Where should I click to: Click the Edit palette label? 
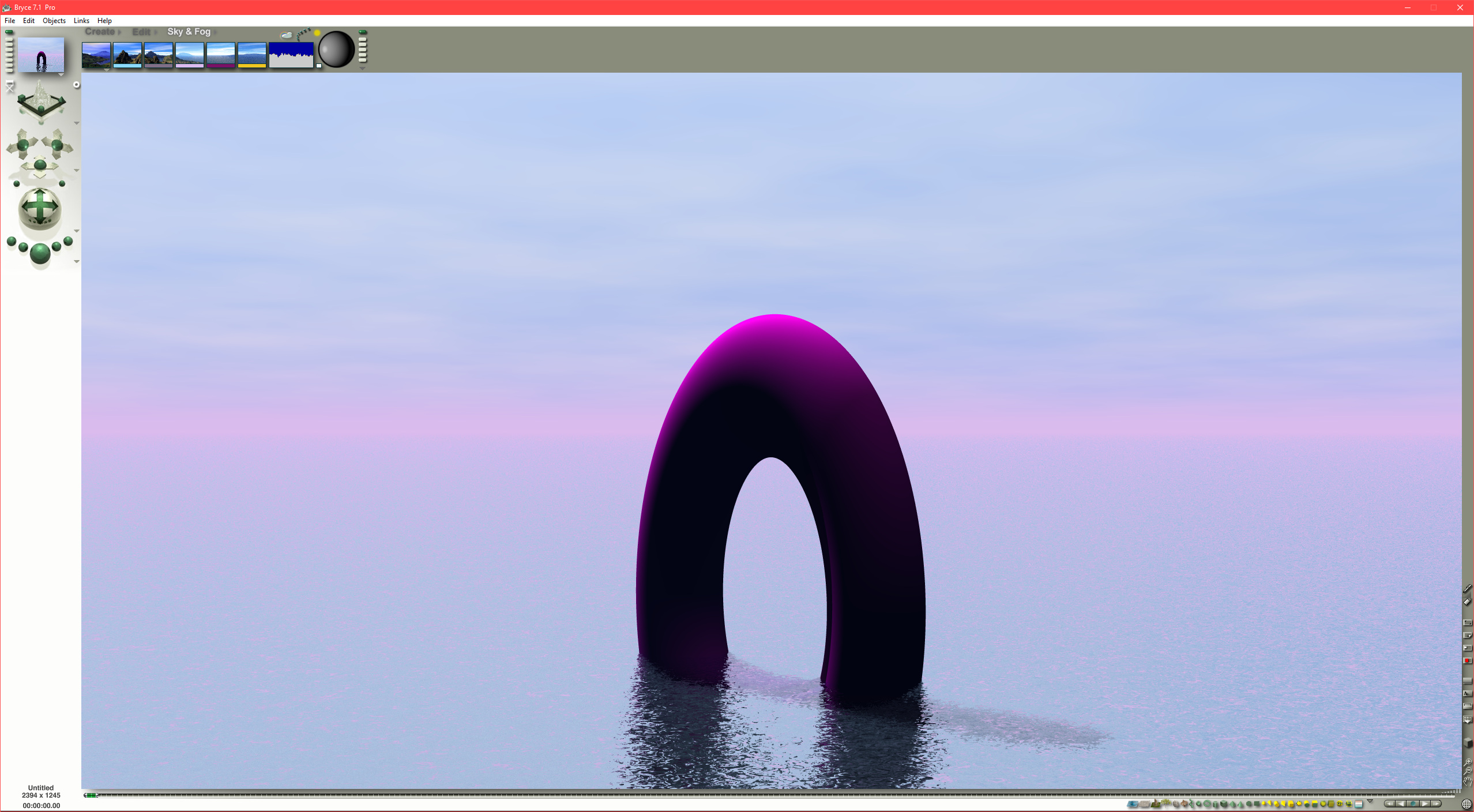point(141,32)
